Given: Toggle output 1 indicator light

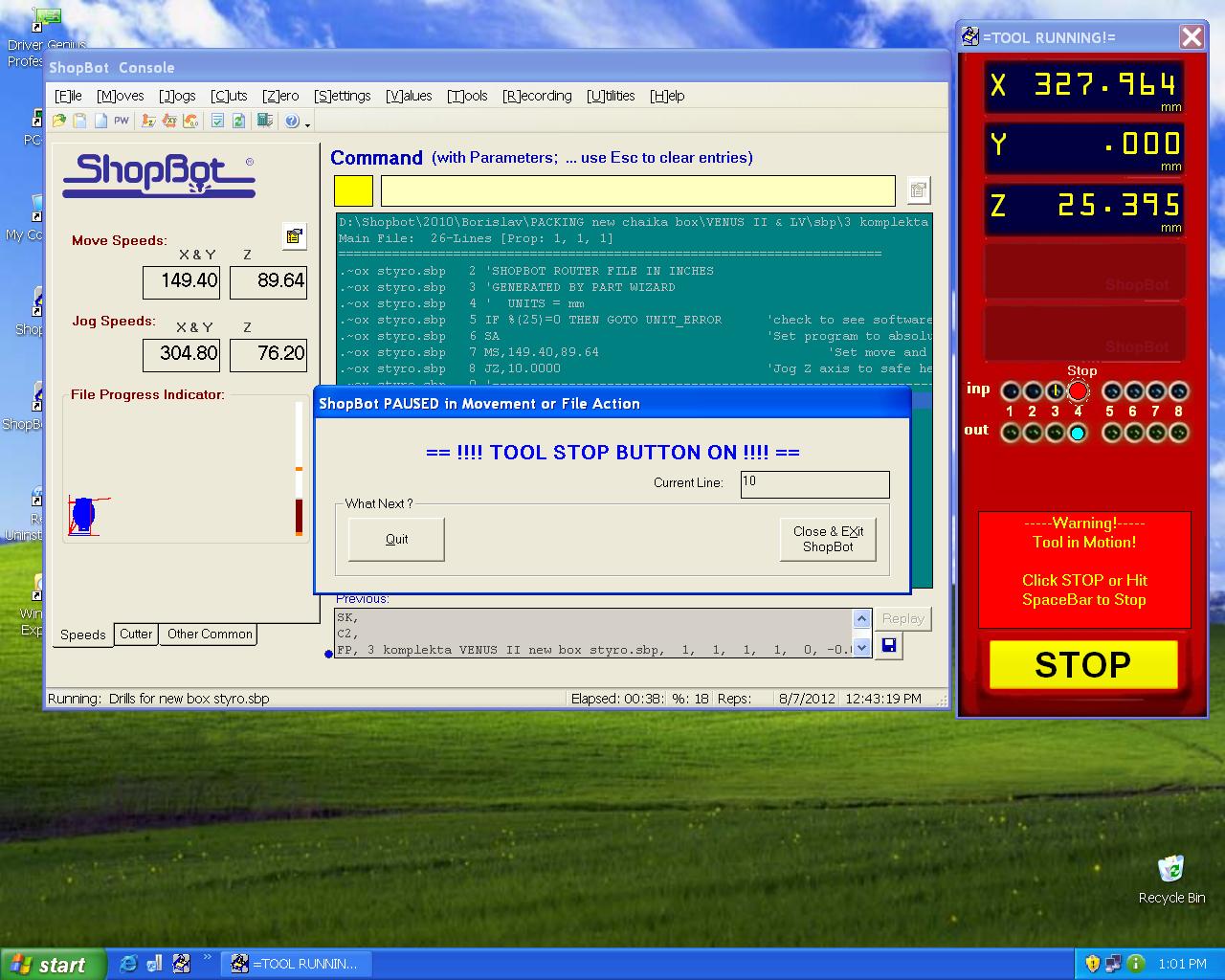Looking at the screenshot, I should (x=1010, y=433).
